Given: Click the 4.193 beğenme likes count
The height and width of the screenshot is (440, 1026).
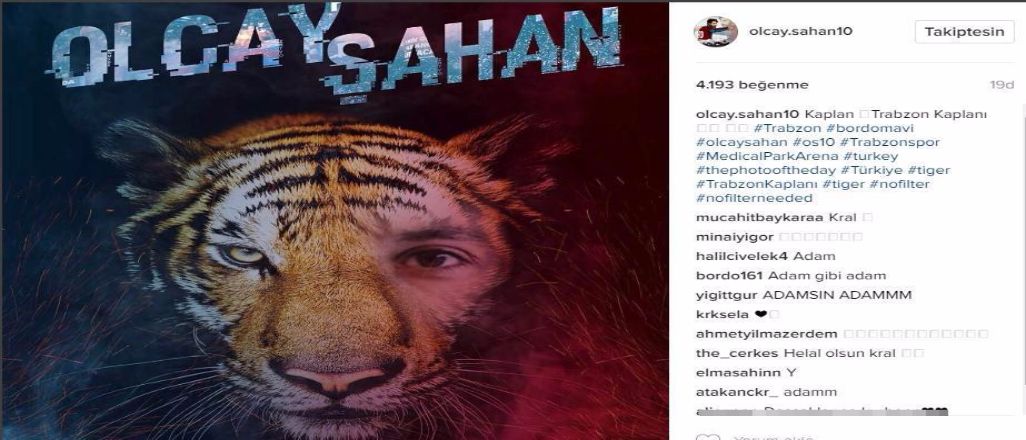Looking at the screenshot, I should click(x=752, y=85).
